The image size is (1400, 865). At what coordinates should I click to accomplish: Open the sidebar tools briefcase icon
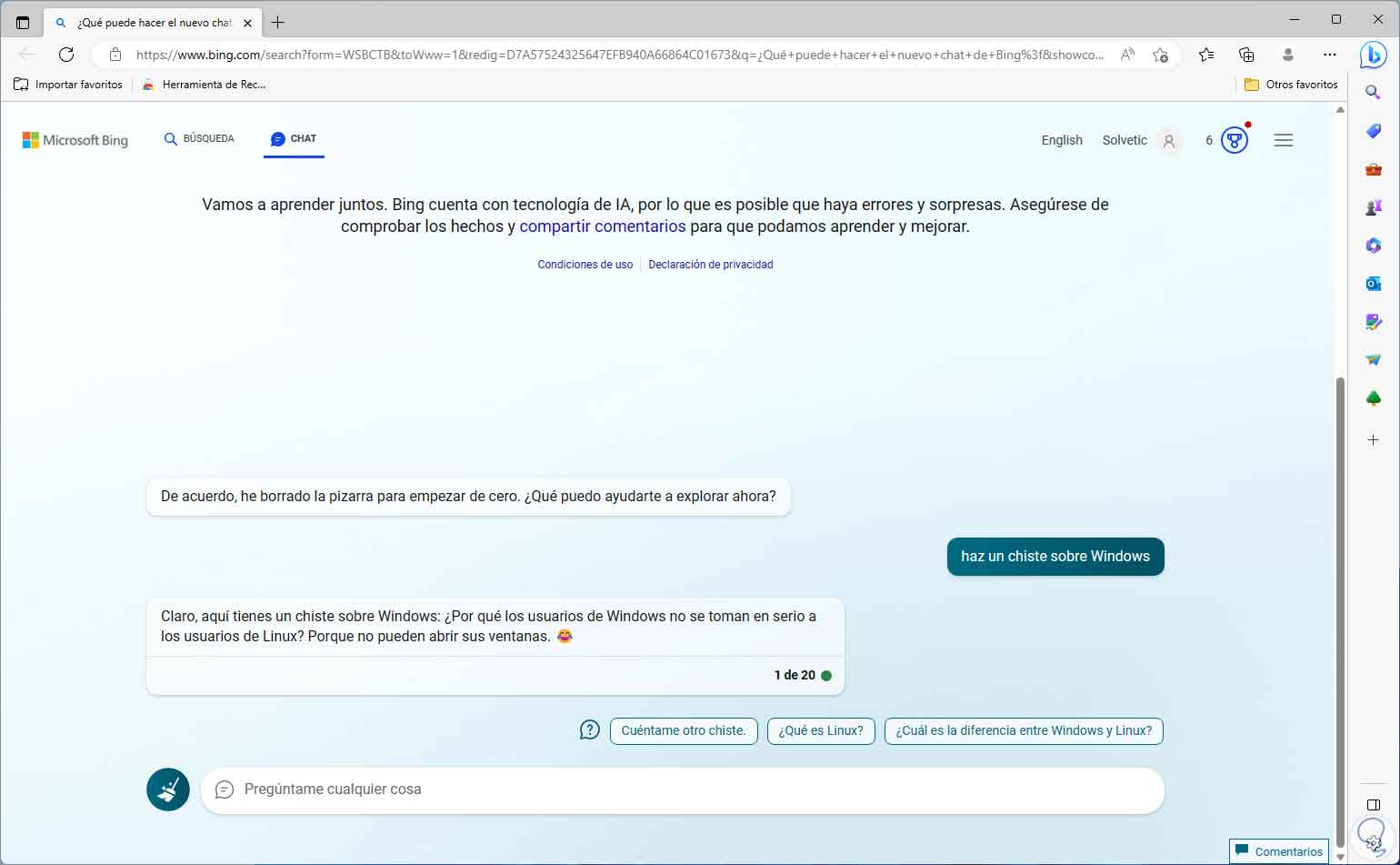[x=1374, y=169]
